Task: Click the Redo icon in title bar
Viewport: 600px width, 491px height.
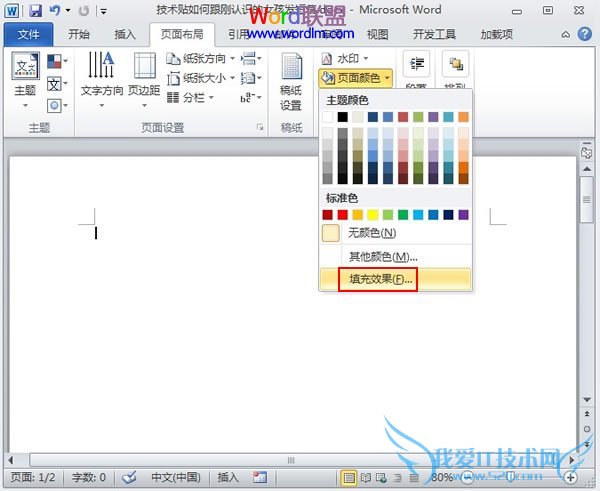Action: 83,11
